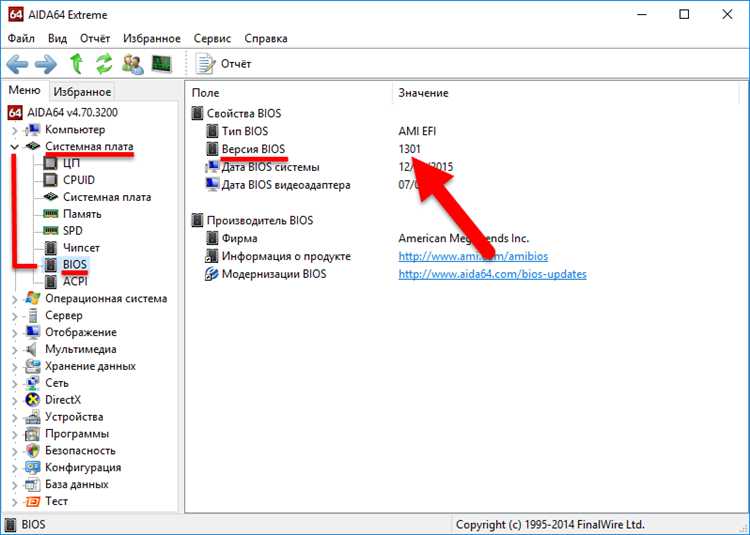The image size is (750, 535).
Task: Go forward with the blue right arrow
Action: (46, 64)
